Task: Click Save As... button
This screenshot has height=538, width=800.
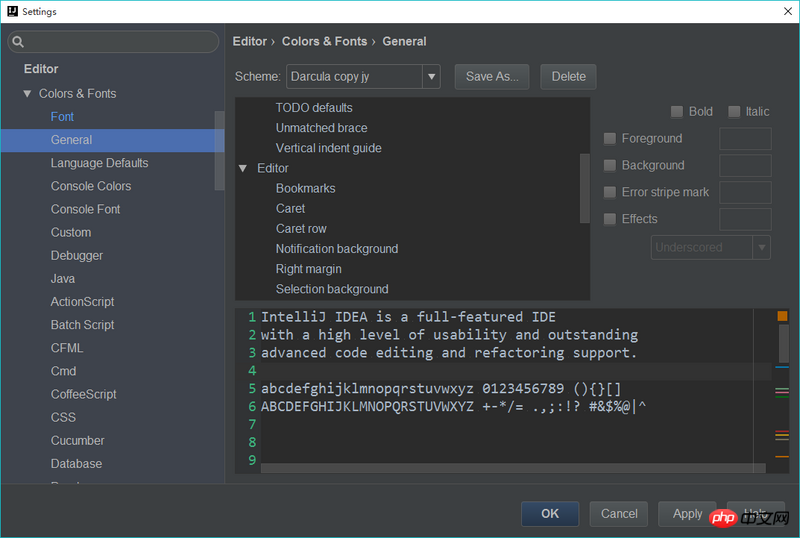Action: 492,77
